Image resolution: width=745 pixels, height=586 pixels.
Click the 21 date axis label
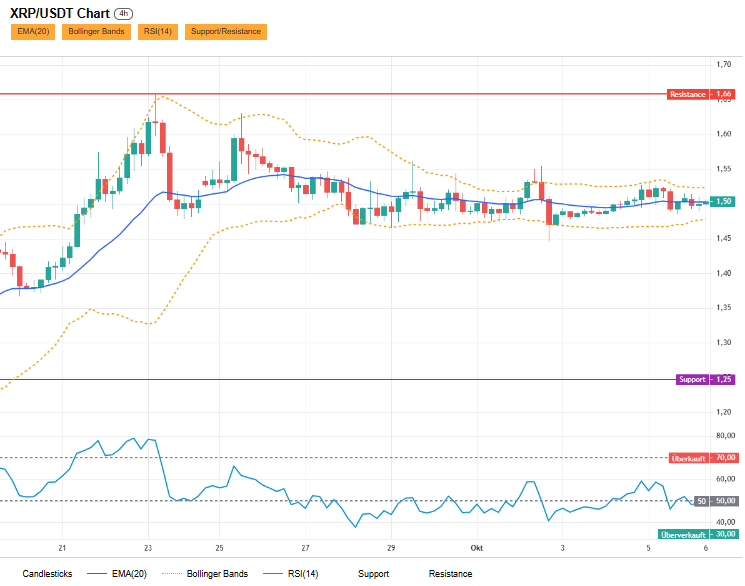62,548
